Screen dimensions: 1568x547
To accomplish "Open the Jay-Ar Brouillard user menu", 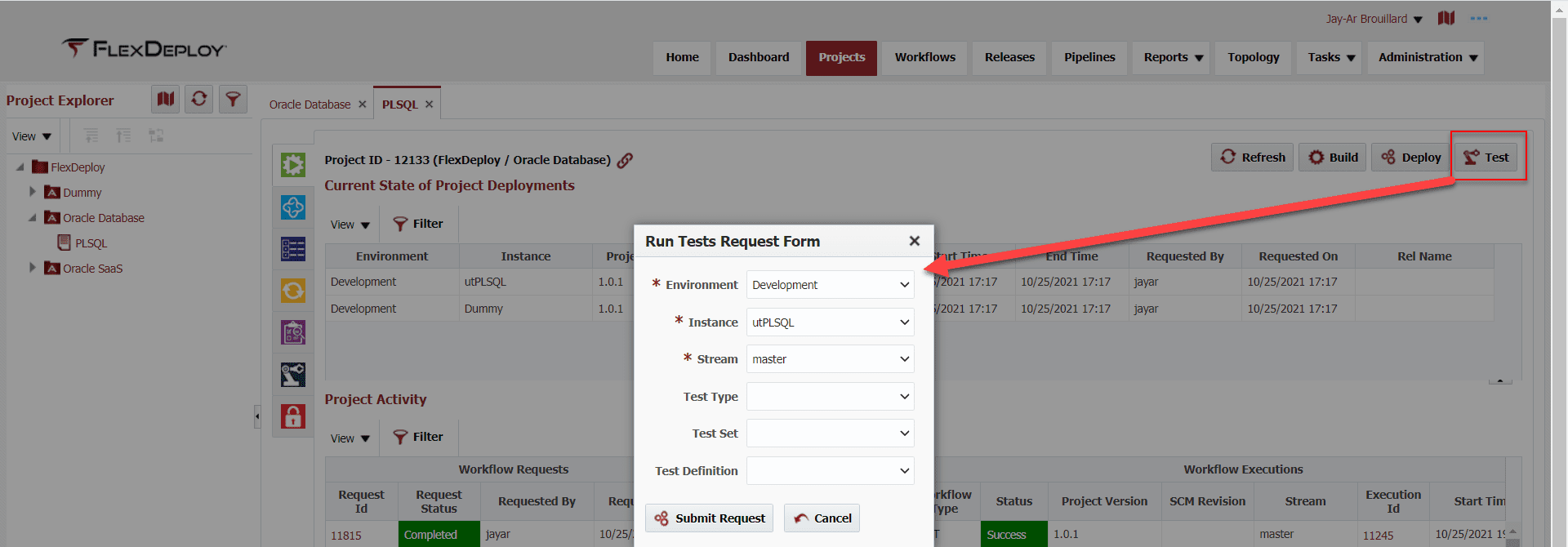I will coord(1374,19).
